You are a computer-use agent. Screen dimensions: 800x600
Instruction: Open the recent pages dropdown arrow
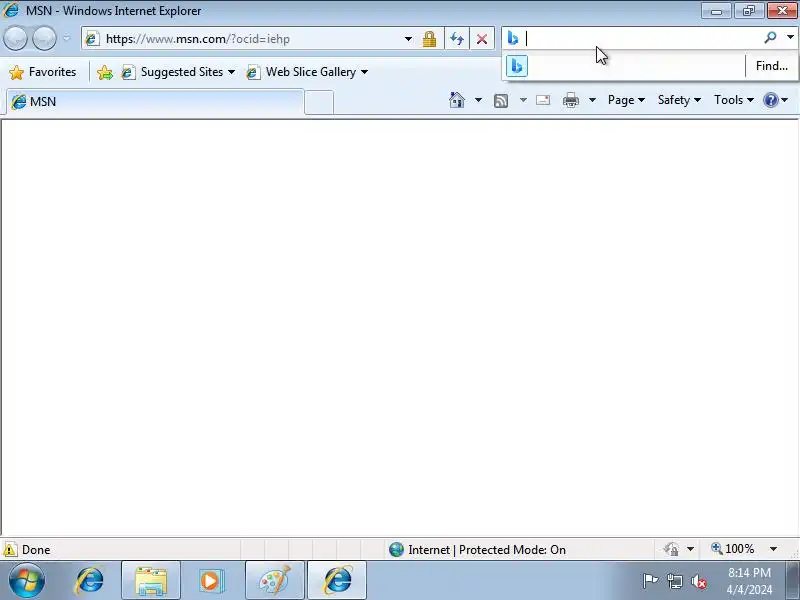click(x=67, y=39)
